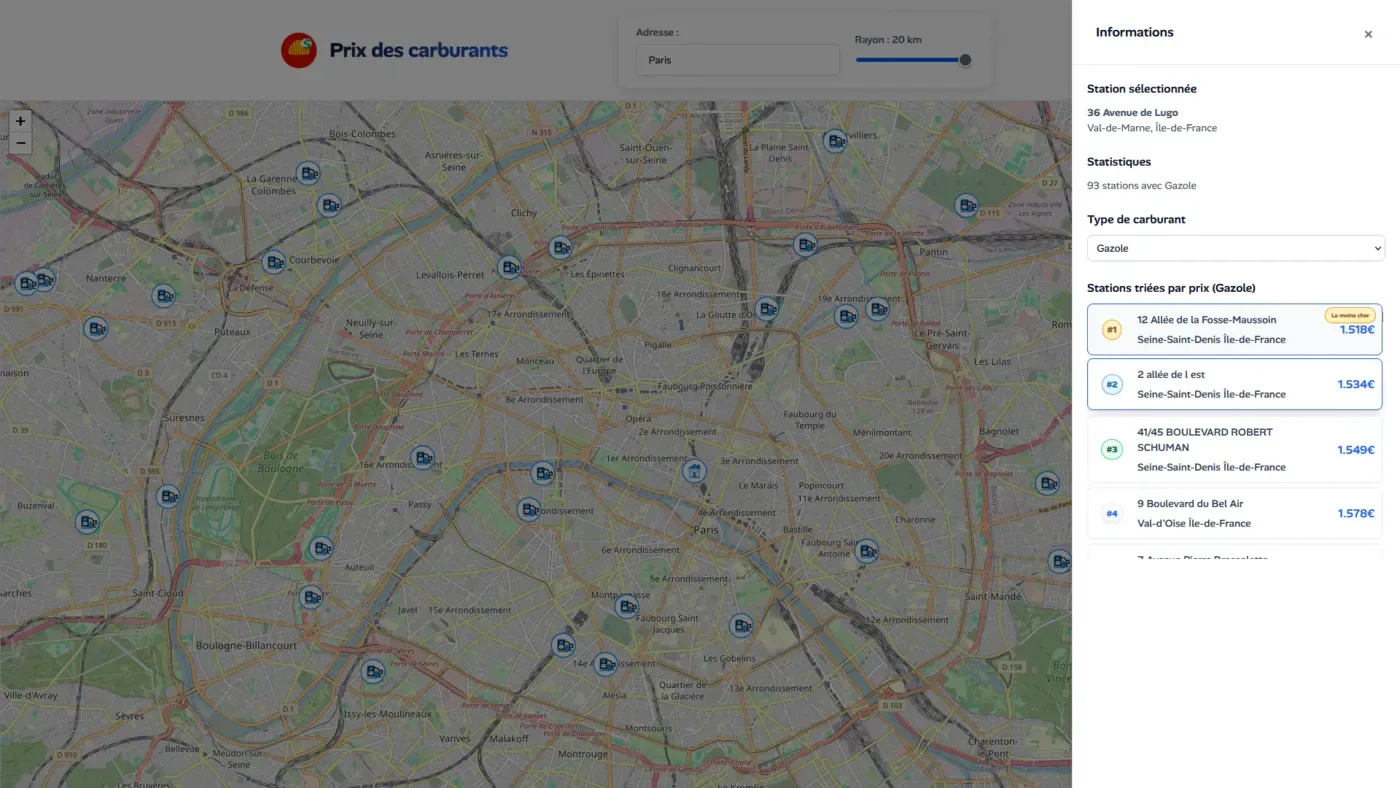This screenshot has height=788, width=1400.
Task: Click station marker right of Buzenval
Action: pos(88,522)
